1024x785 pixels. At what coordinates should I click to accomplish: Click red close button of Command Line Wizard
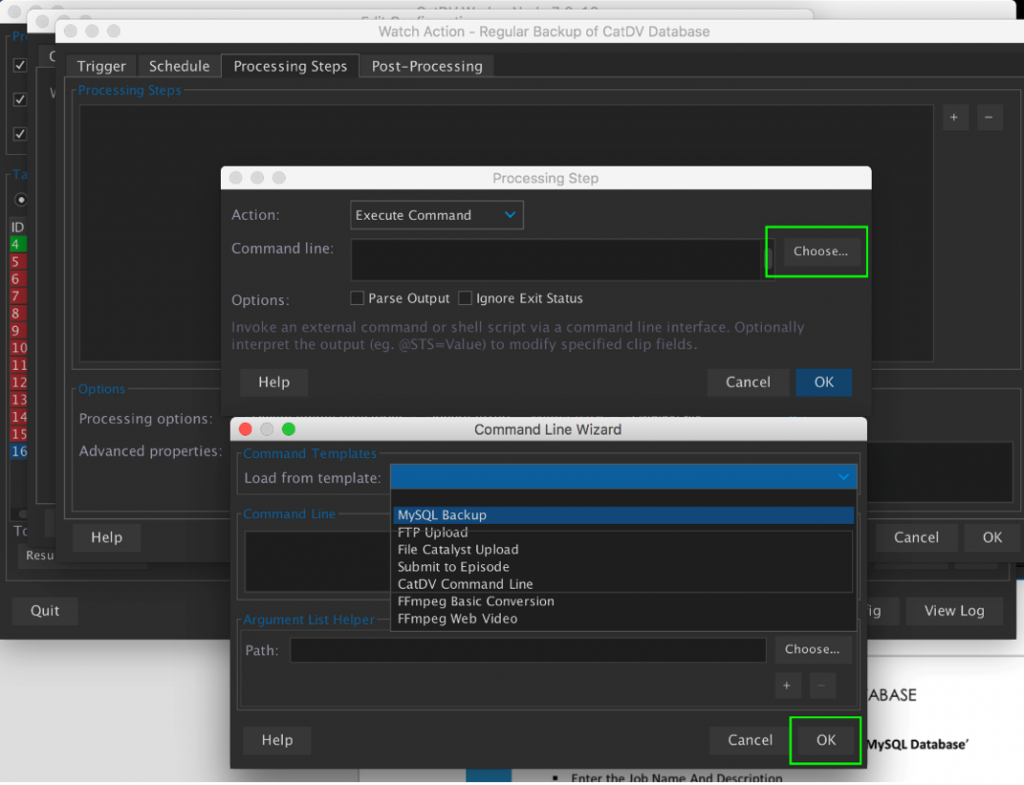pyautogui.click(x=245, y=429)
